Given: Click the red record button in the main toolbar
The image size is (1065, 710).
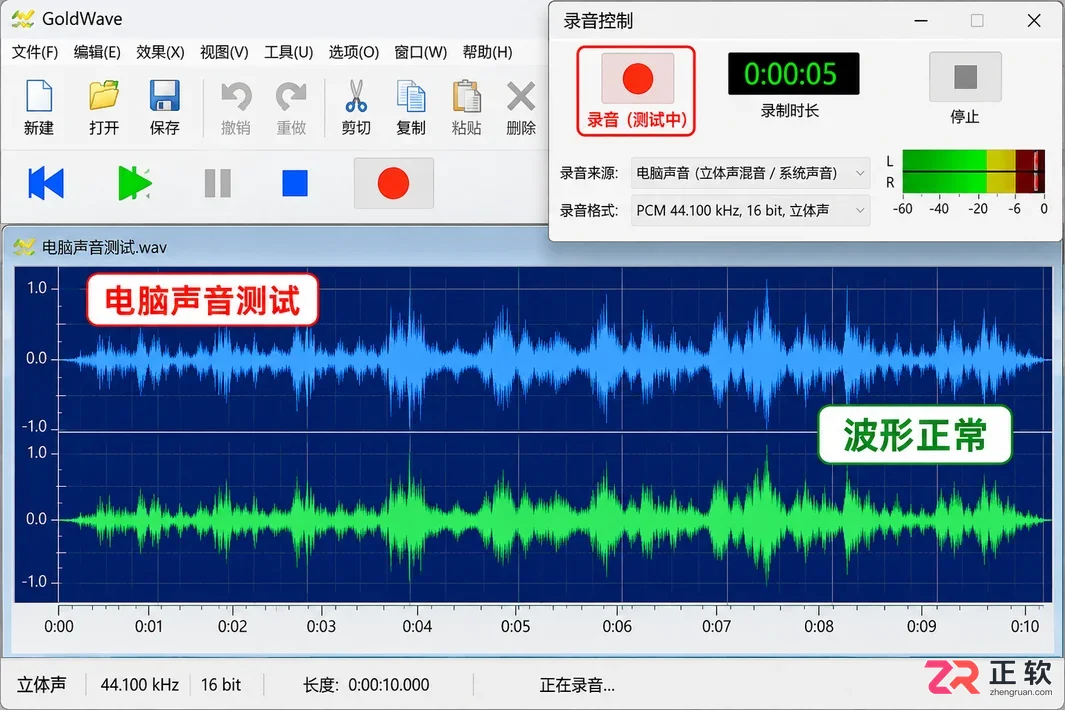Looking at the screenshot, I should 393,183.
